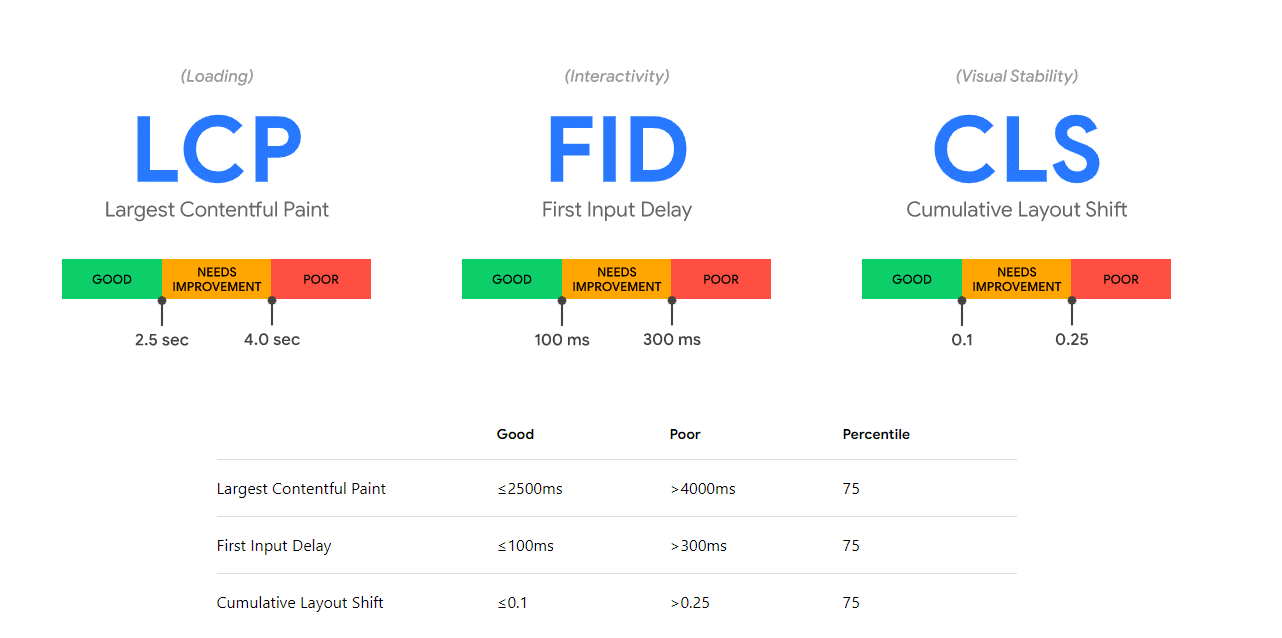Image resolution: width=1282 pixels, height=638 pixels.
Task: Click the Percentile column header
Action: click(876, 434)
